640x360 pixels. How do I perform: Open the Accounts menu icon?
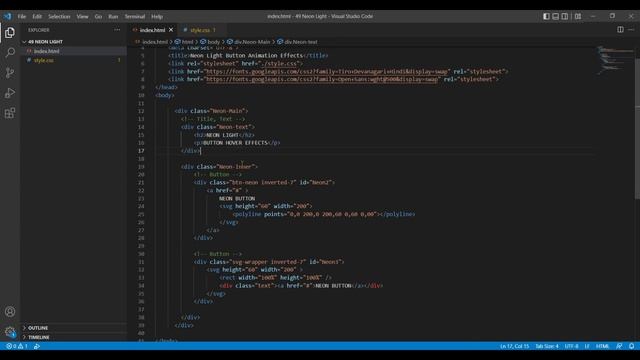10,312
